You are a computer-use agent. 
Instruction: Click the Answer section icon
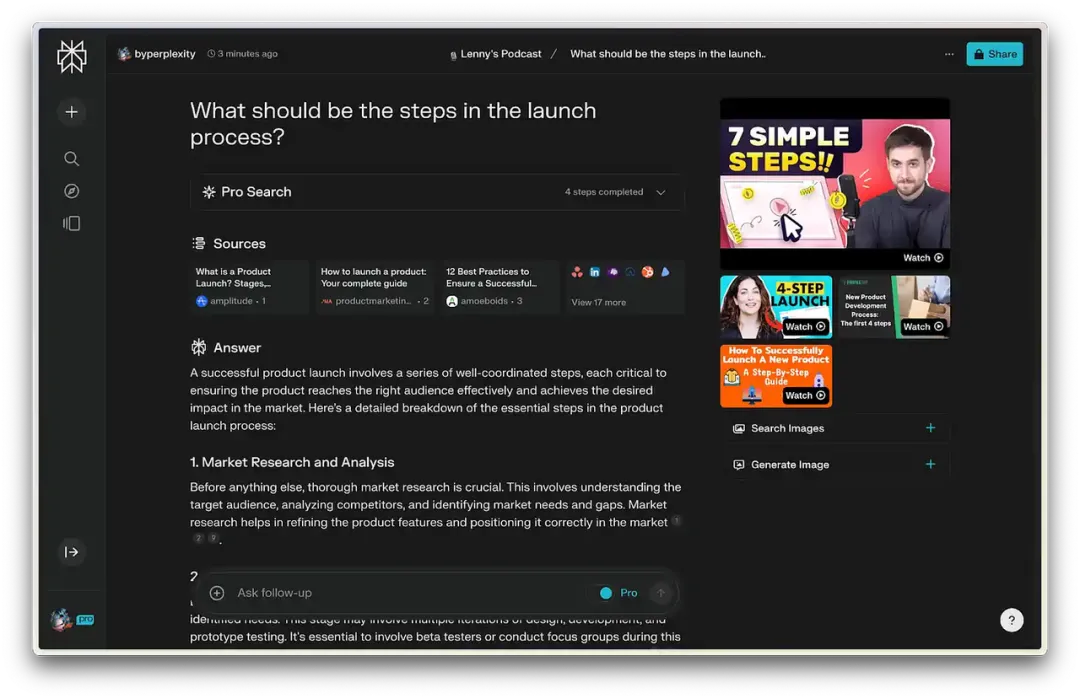(199, 348)
